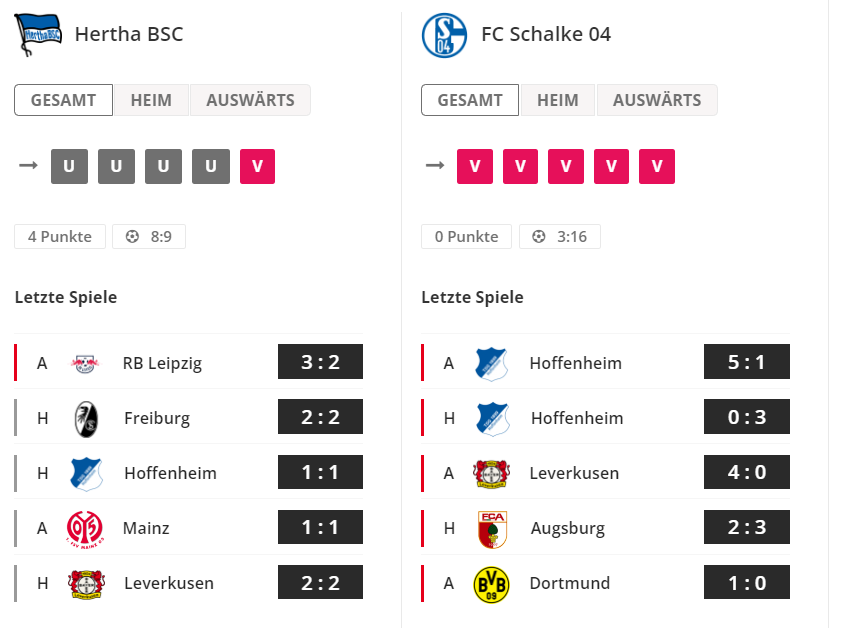Image resolution: width=841 pixels, height=628 pixels.
Task: Click Hertha's pink V form badge
Action: pos(257,166)
